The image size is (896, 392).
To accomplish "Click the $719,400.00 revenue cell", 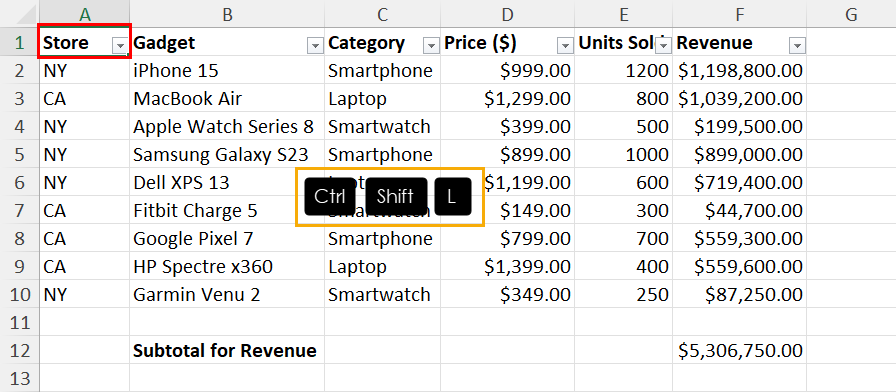I will pos(739,182).
